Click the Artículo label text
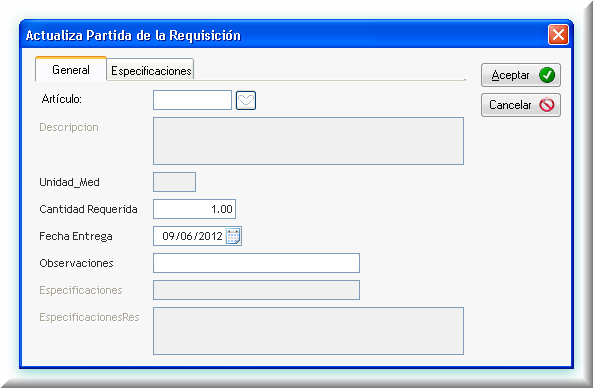This screenshot has height=388, width=593. (x=62, y=99)
